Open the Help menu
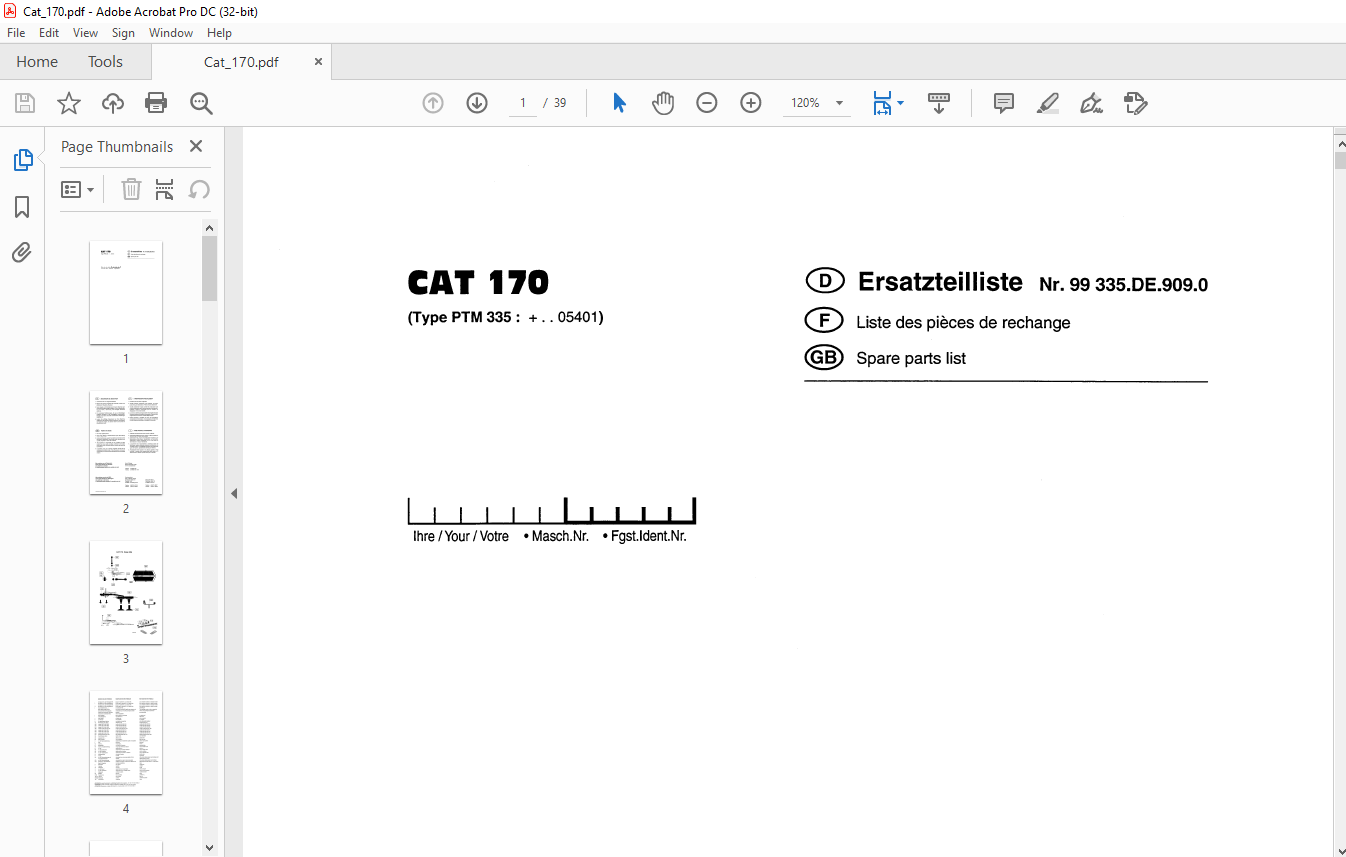The image size is (1346, 857). [x=219, y=33]
